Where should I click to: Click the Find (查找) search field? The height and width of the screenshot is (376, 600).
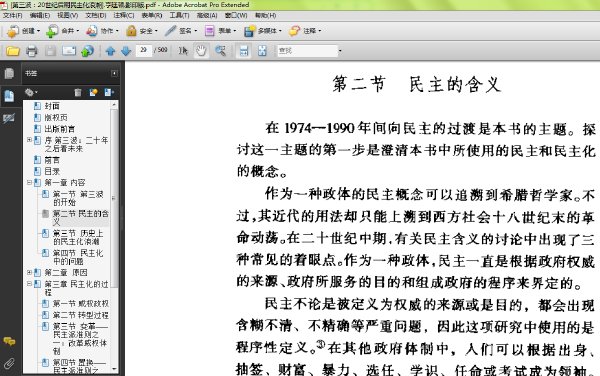tap(307, 50)
